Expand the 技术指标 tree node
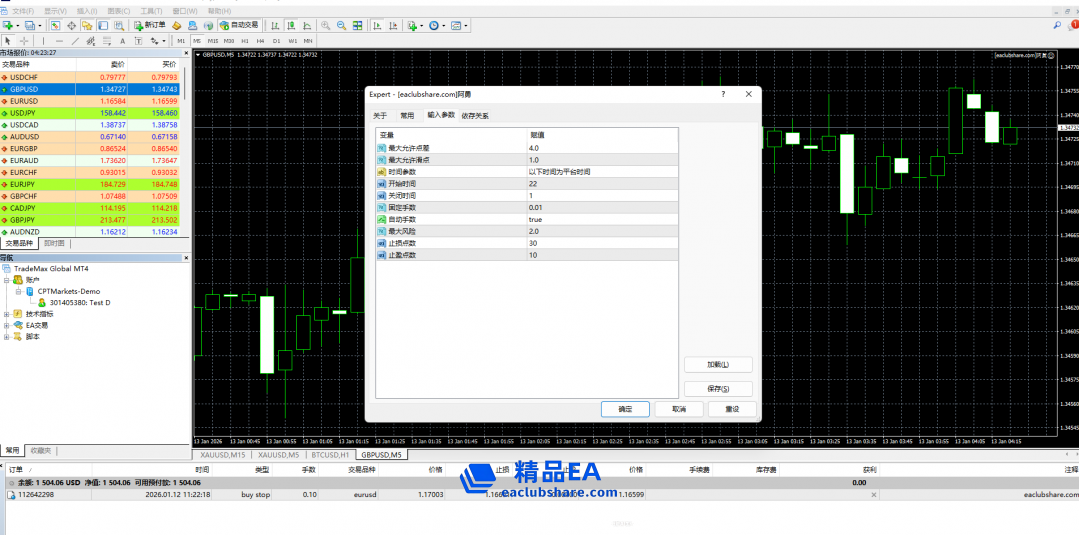Image resolution: width=1079 pixels, height=535 pixels. (7, 313)
